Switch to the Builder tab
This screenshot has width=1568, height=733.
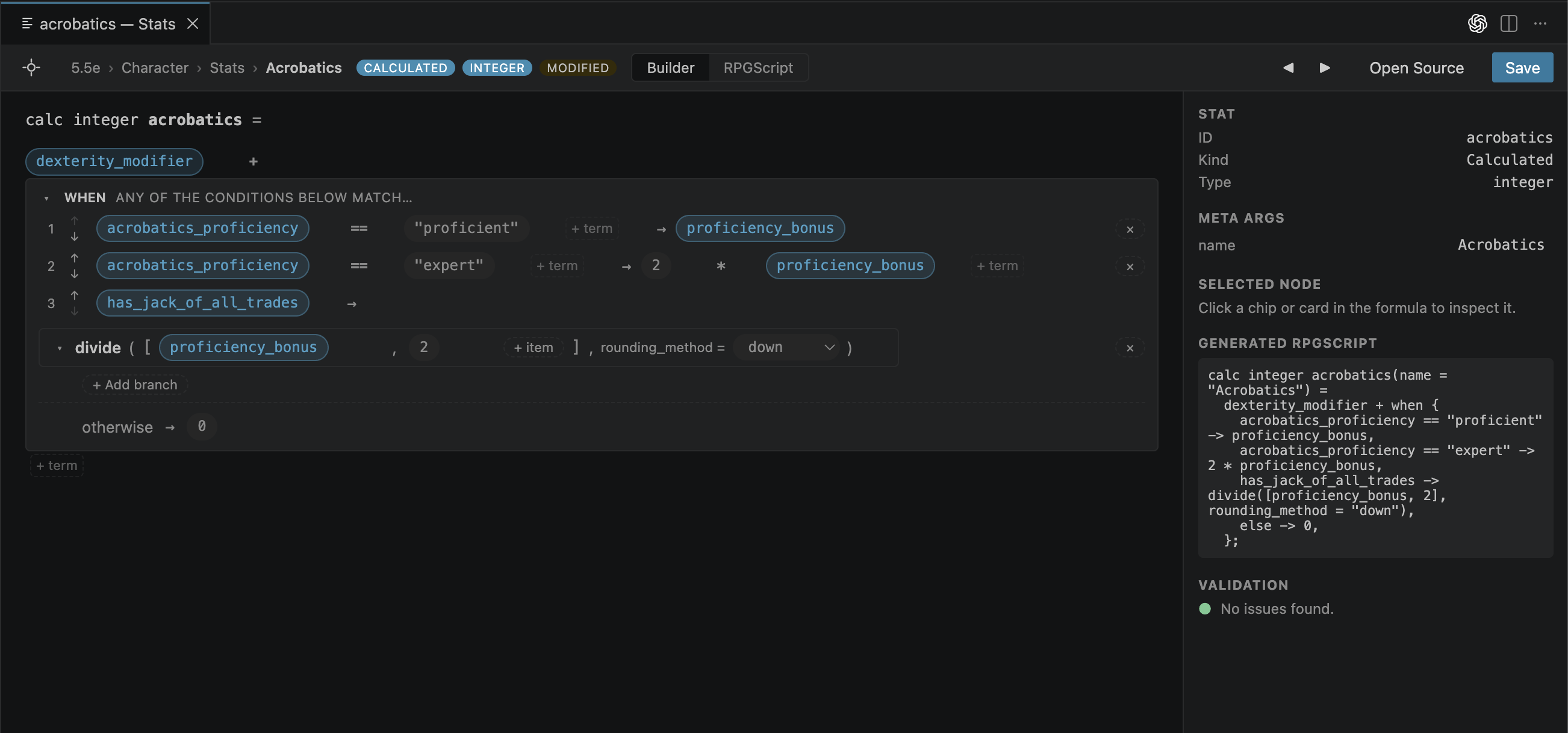(x=670, y=67)
